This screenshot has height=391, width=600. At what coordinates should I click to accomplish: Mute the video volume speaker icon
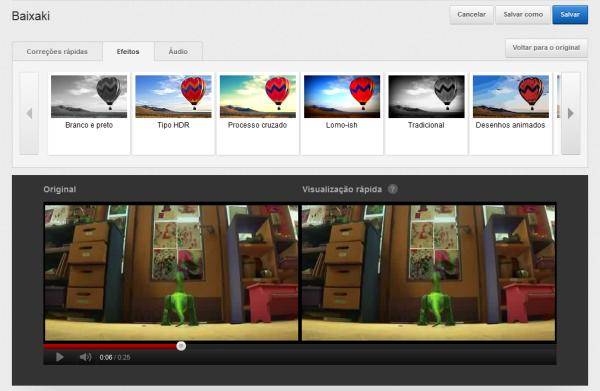85,357
